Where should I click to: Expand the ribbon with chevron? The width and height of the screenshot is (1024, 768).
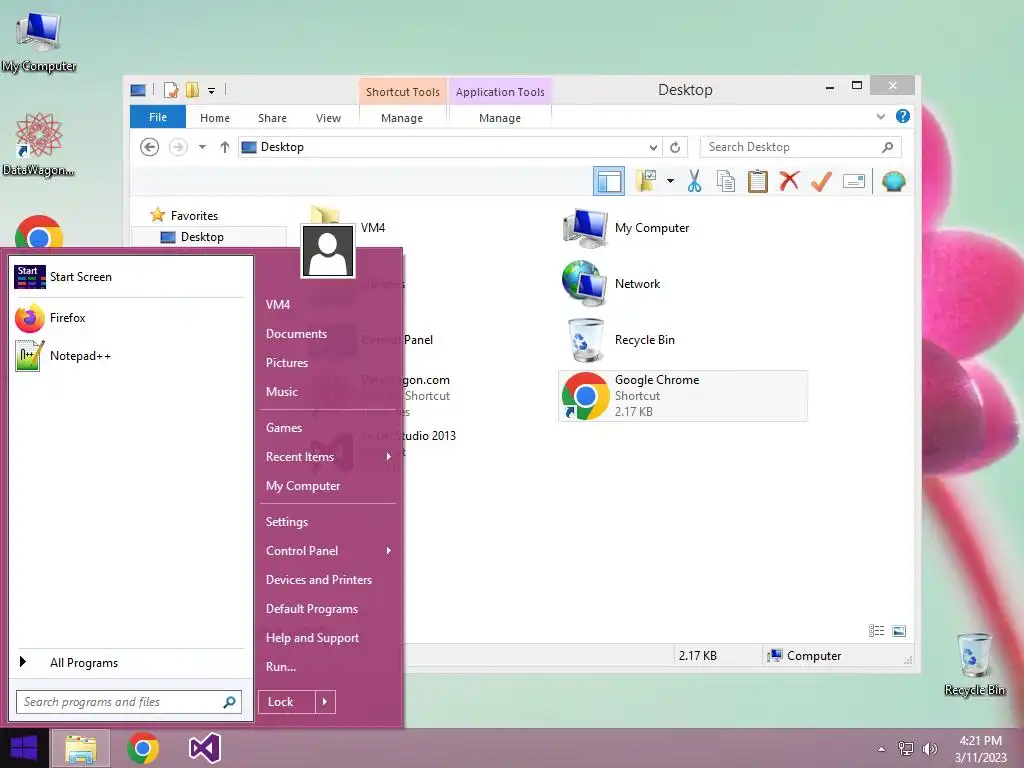pyautogui.click(x=880, y=116)
